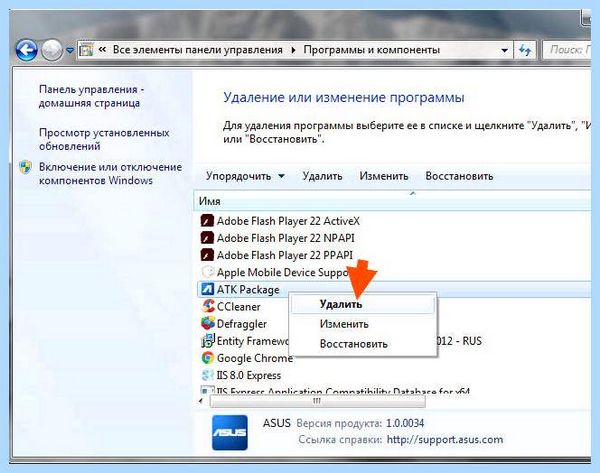Click the shield icon beside Windows components link

pyautogui.click(x=26, y=167)
